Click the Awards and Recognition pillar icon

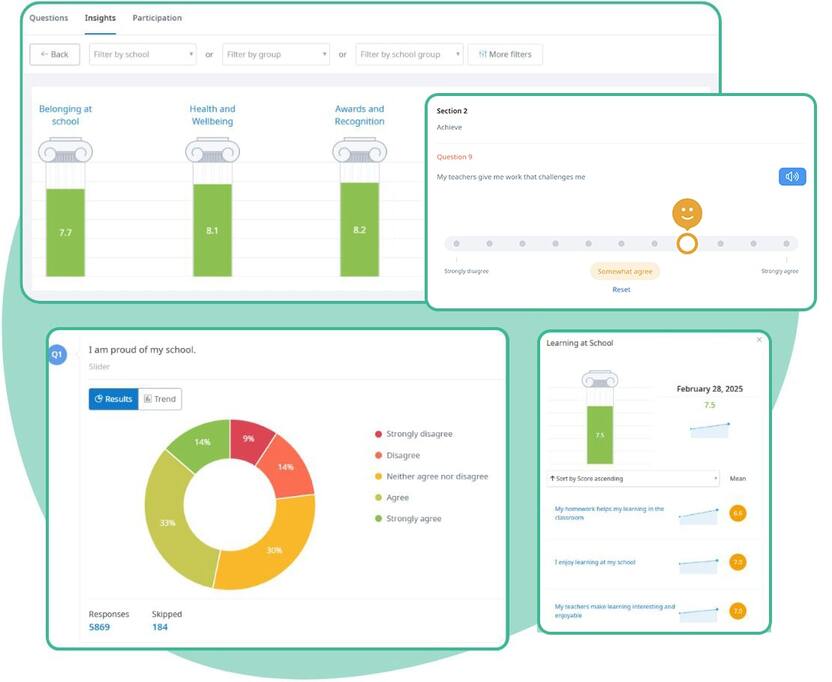point(359,151)
